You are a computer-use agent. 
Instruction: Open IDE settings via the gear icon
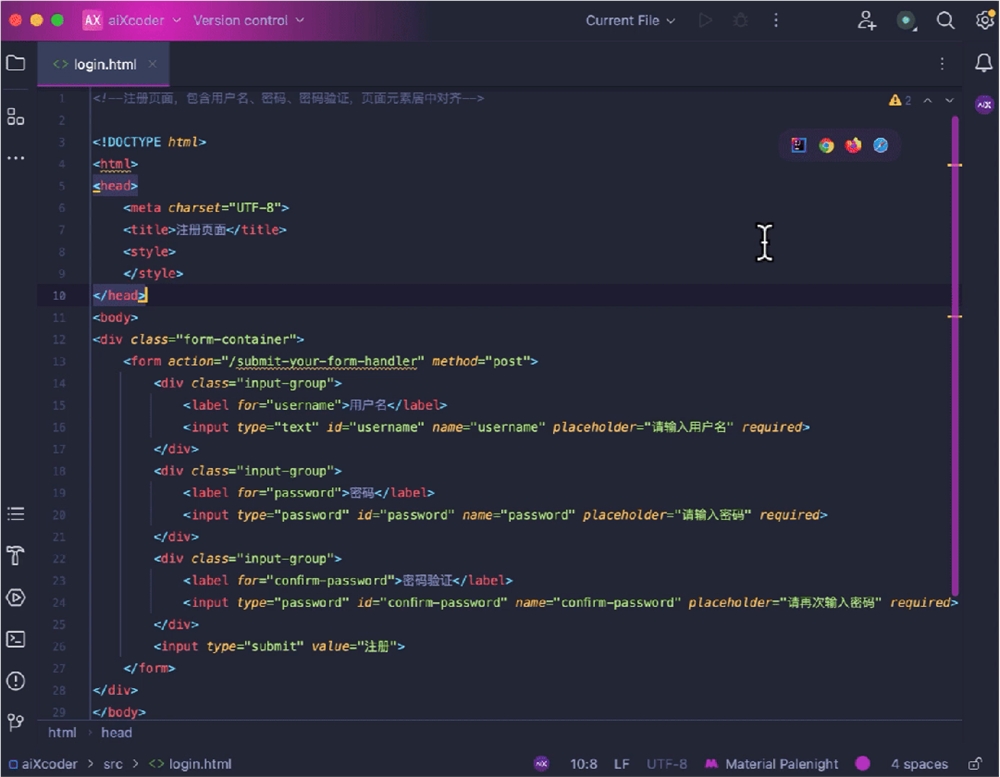[x=985, y=20]
